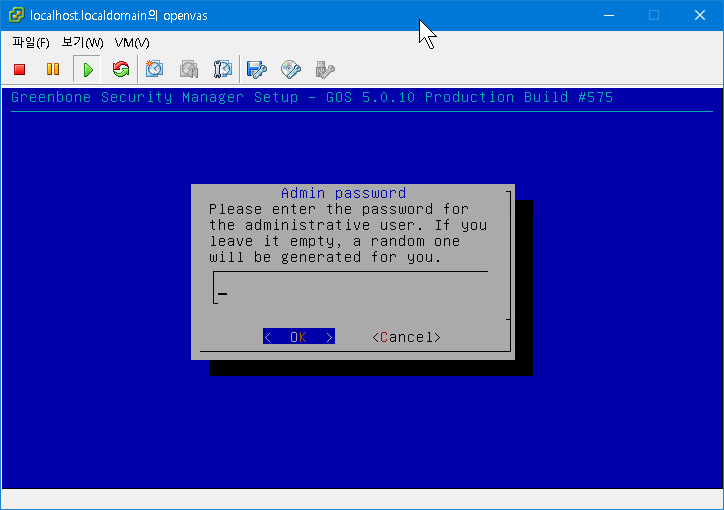Image resolution: width=724 pixels, height=510 pixels.
Task: Select the OK button in dialog
Action: tap(299, 337)
